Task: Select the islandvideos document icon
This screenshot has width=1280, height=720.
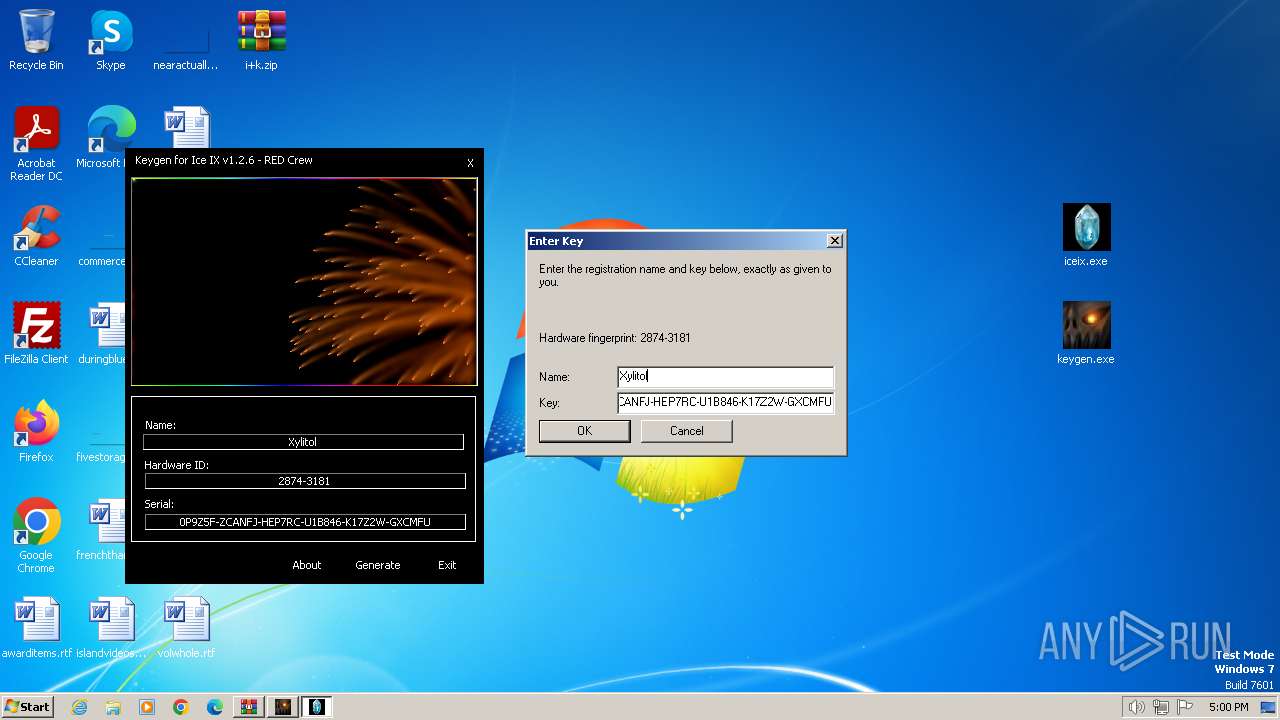Action: pyautogui.click(x=110, y=628)
